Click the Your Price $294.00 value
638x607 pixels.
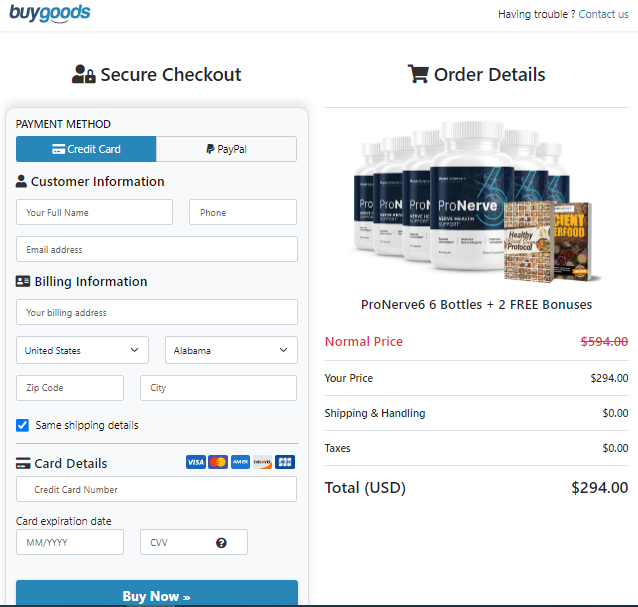point(609,378)
